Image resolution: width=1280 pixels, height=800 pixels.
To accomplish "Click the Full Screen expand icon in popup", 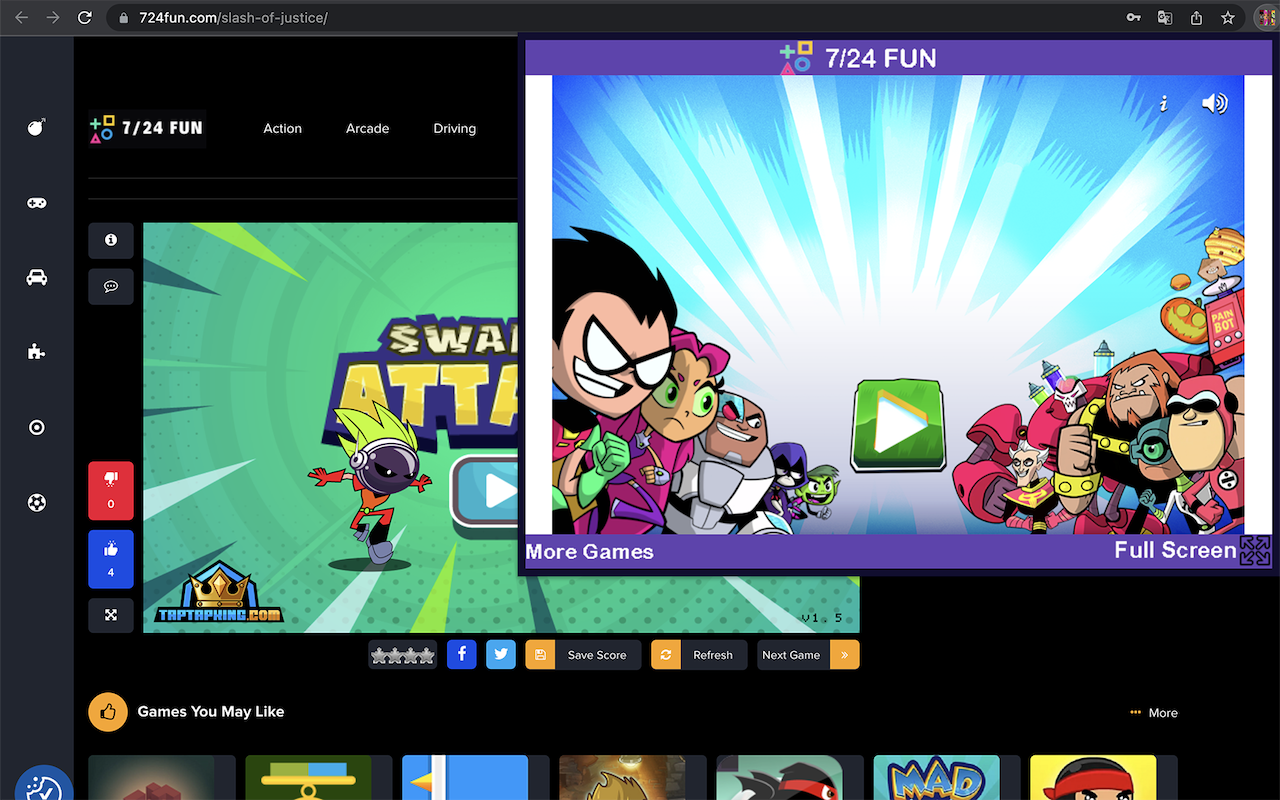I will click(x=1255, y=551).
